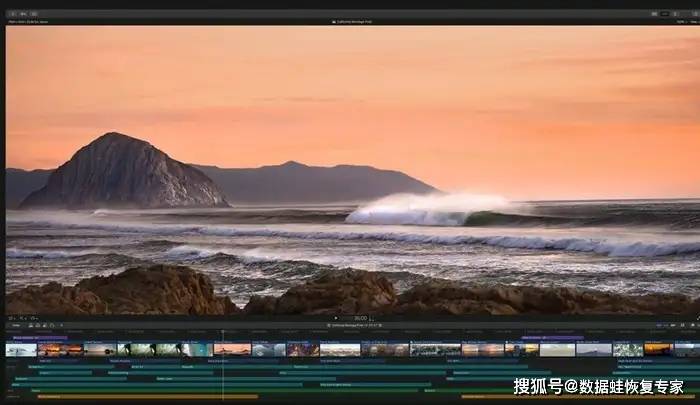Toggle the inspector panel visibility button
700x405 pixels.
tap(676, 13)
